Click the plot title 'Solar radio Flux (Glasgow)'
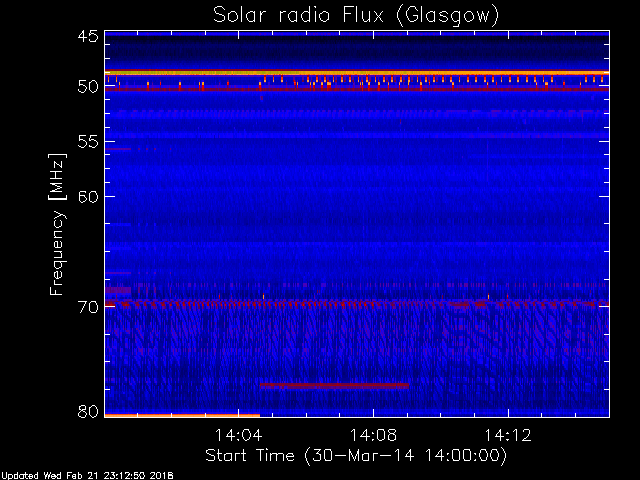This screenshot has height=480, width=640. (356, 16)
